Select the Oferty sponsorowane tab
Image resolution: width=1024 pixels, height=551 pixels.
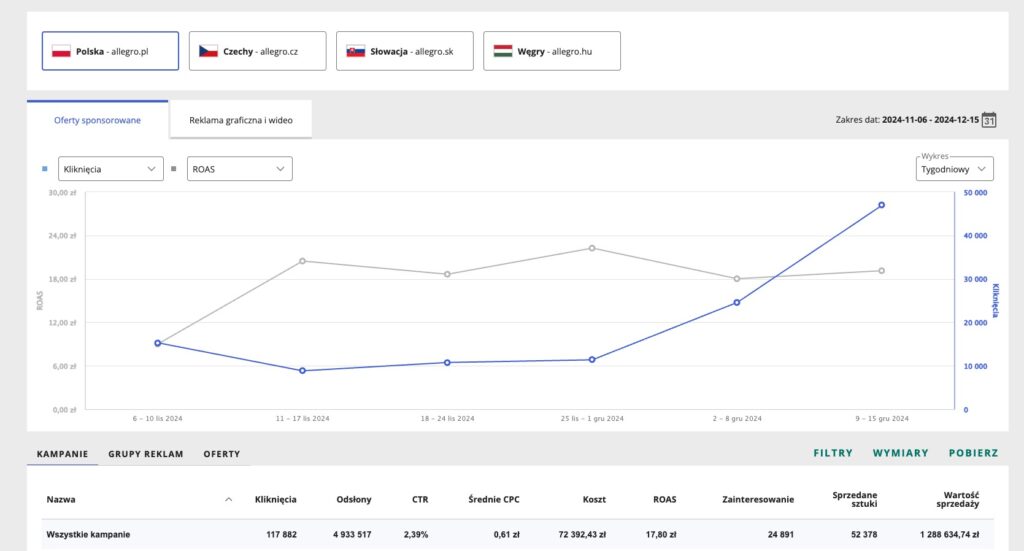click(97, 120)
